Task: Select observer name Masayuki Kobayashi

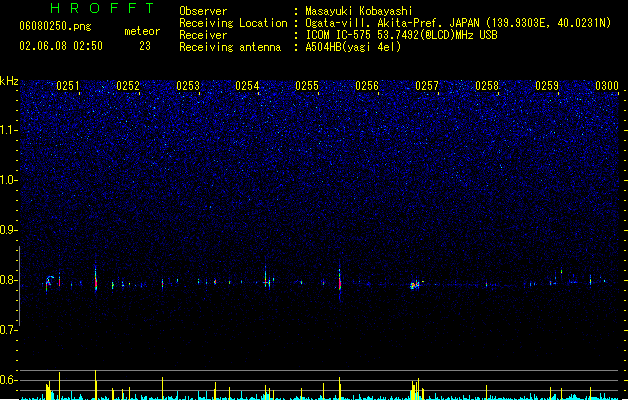Action: (x=359, y=11)
